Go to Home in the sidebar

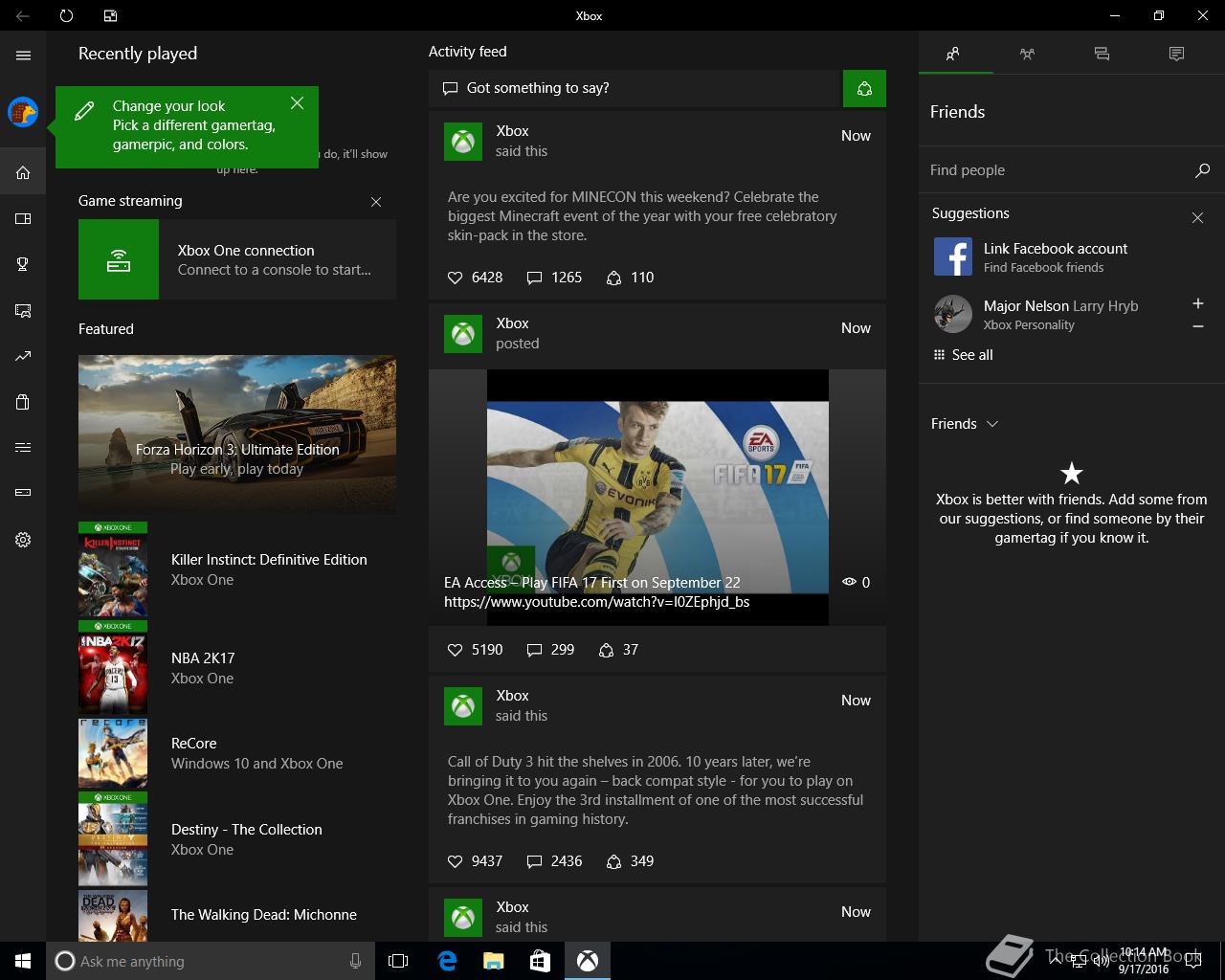pos(23,173)
